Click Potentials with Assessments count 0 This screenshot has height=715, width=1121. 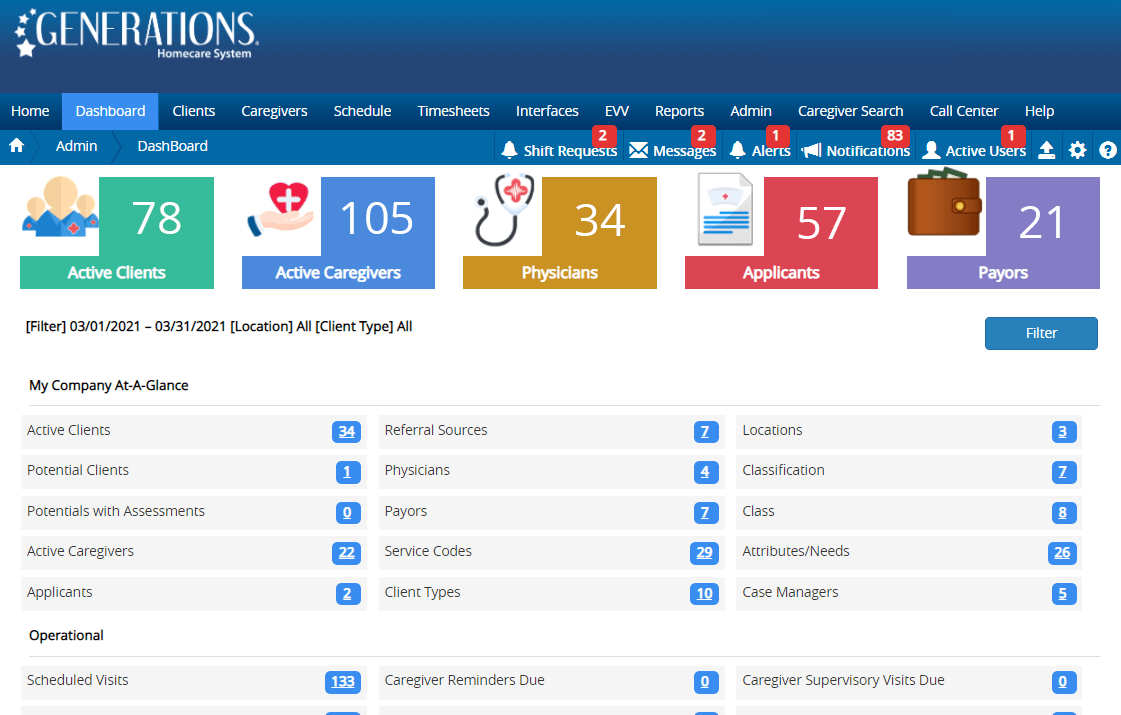(348, 513)
